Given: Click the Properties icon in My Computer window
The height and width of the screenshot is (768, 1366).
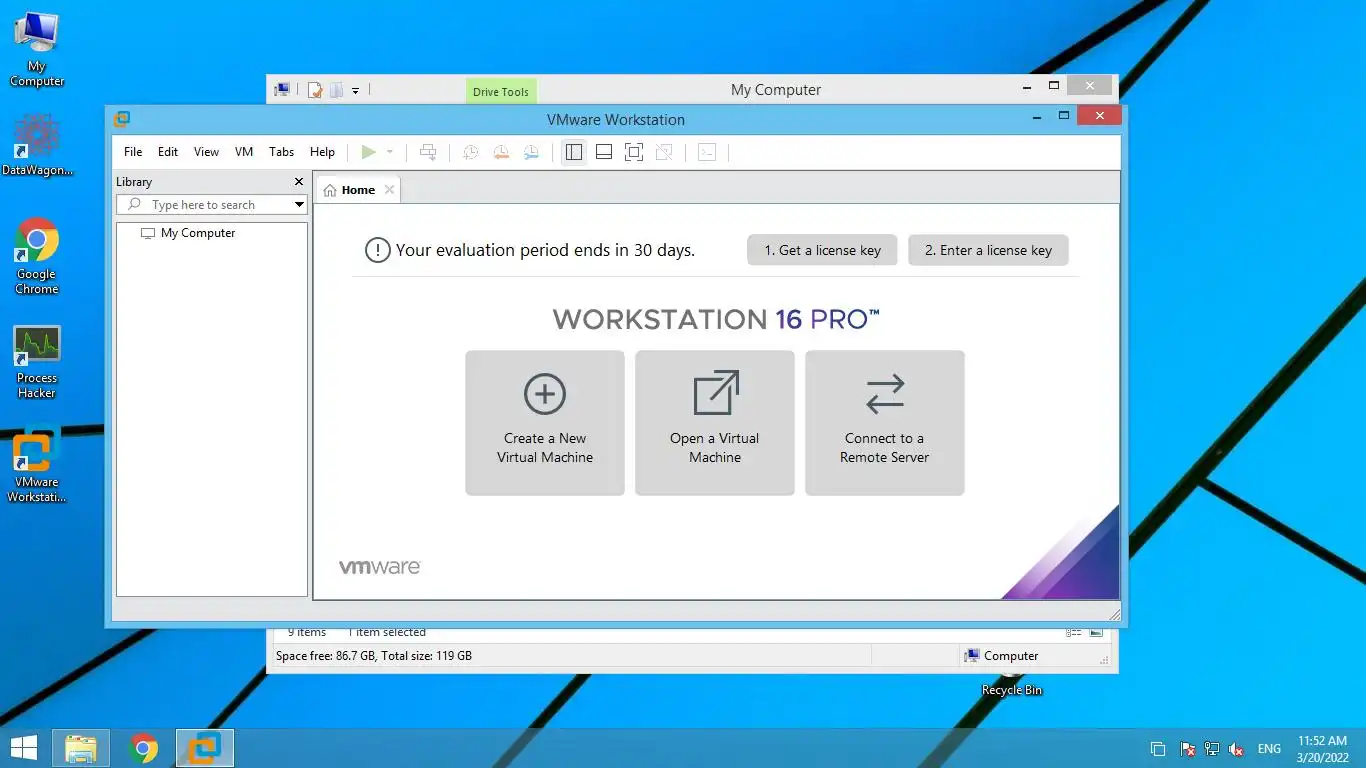Looking at the screenshot, I should pyautogui.click(x=315, y=90).
